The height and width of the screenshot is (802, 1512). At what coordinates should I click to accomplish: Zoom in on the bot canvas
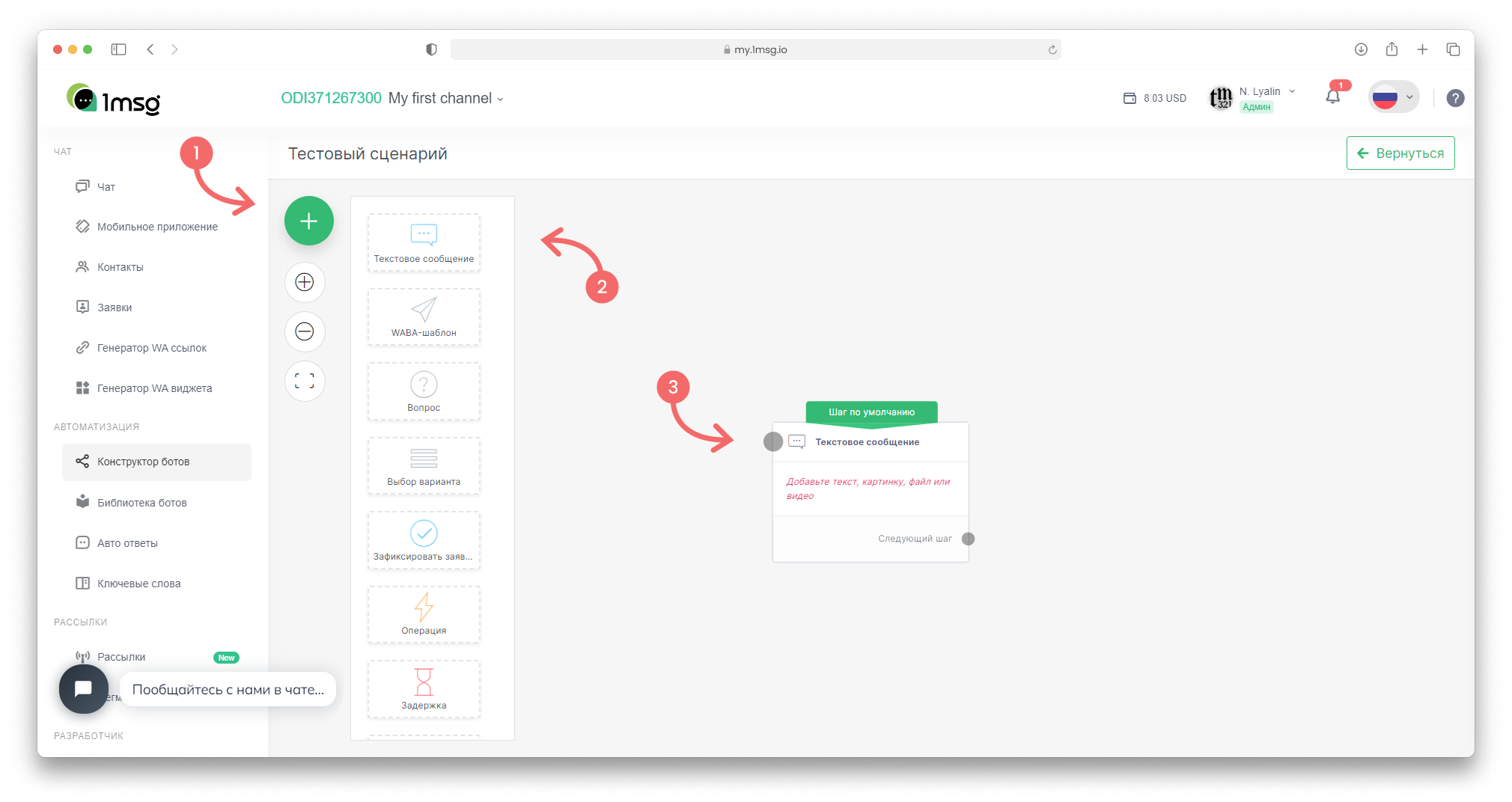click(x=305, y=282)
